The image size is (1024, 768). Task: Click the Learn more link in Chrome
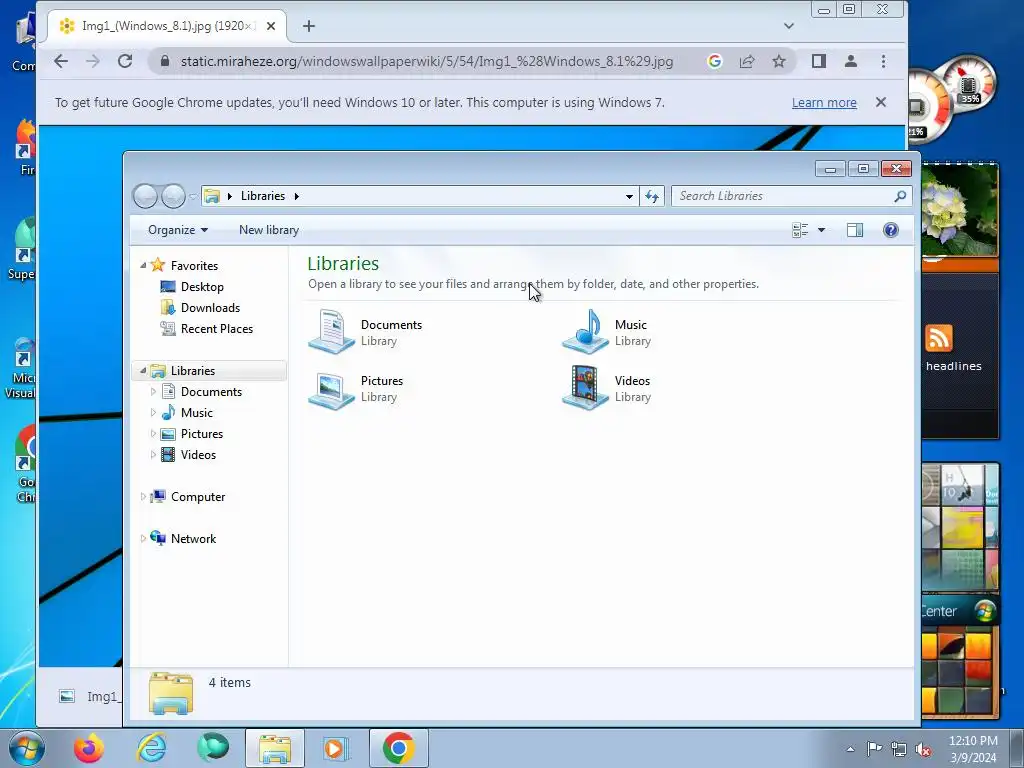(x=824, y=103)
